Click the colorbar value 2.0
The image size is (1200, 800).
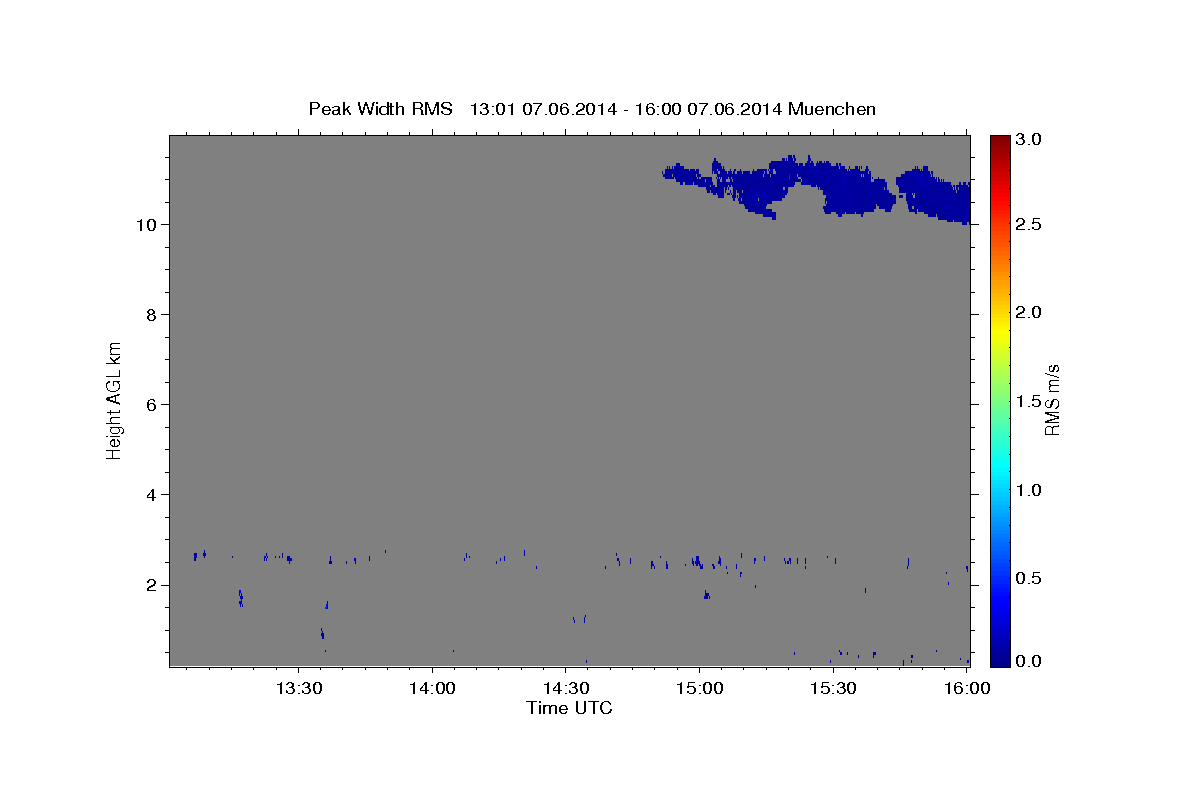pyautogui.click(x=1030, y=312)
